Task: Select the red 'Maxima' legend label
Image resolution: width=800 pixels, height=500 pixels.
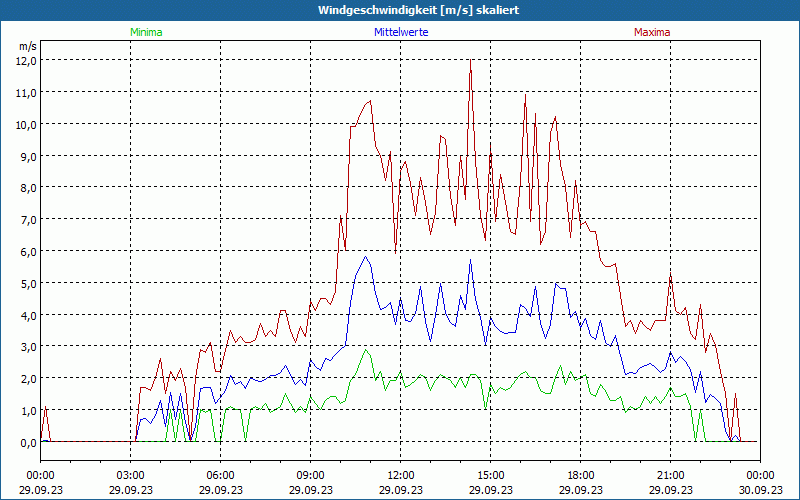Action: [652, 32]
